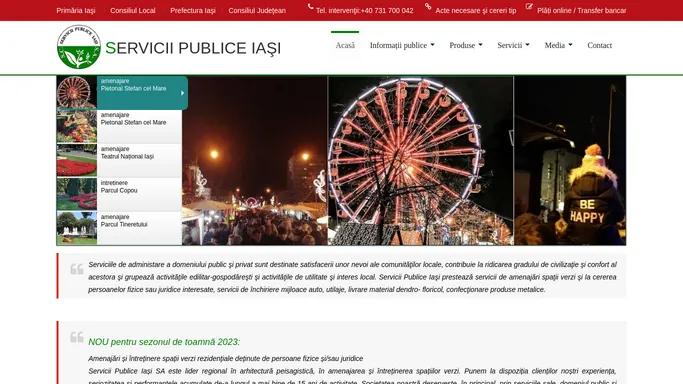Screen dimensions: 683x384
Task: Follow the Primăria Iași link
Action: pos(76,10)
